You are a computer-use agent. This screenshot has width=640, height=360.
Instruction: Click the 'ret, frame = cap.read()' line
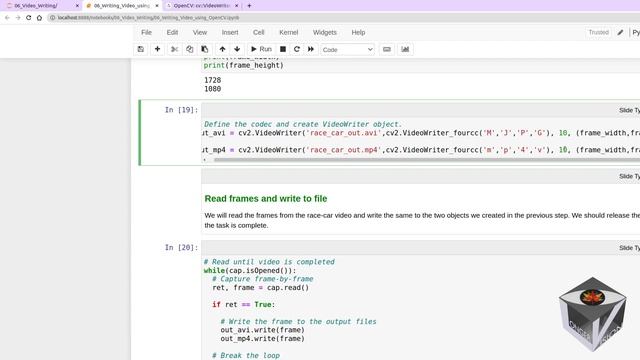pyautogui.click(x=260, y=288)
